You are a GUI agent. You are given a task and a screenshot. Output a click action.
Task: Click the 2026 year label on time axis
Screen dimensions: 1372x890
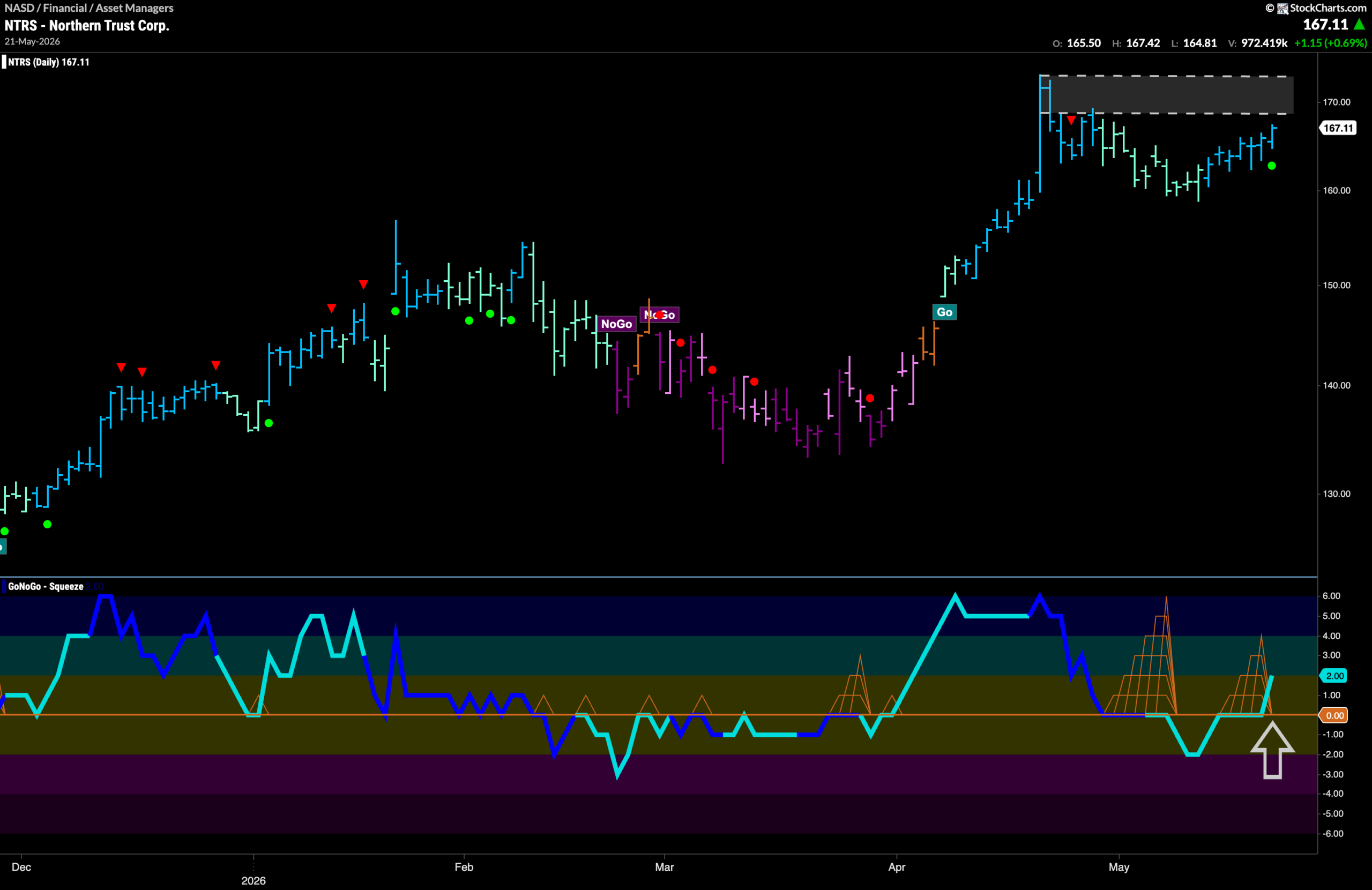[253, 881]
